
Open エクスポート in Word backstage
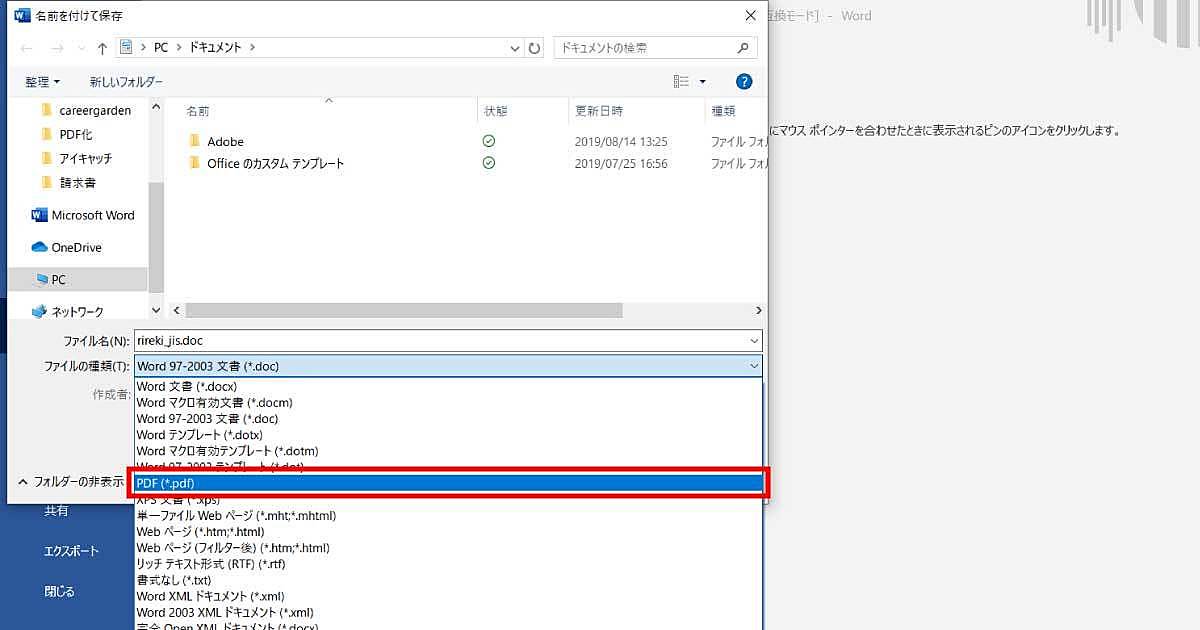pyautogui.click(x=71, y=551)
